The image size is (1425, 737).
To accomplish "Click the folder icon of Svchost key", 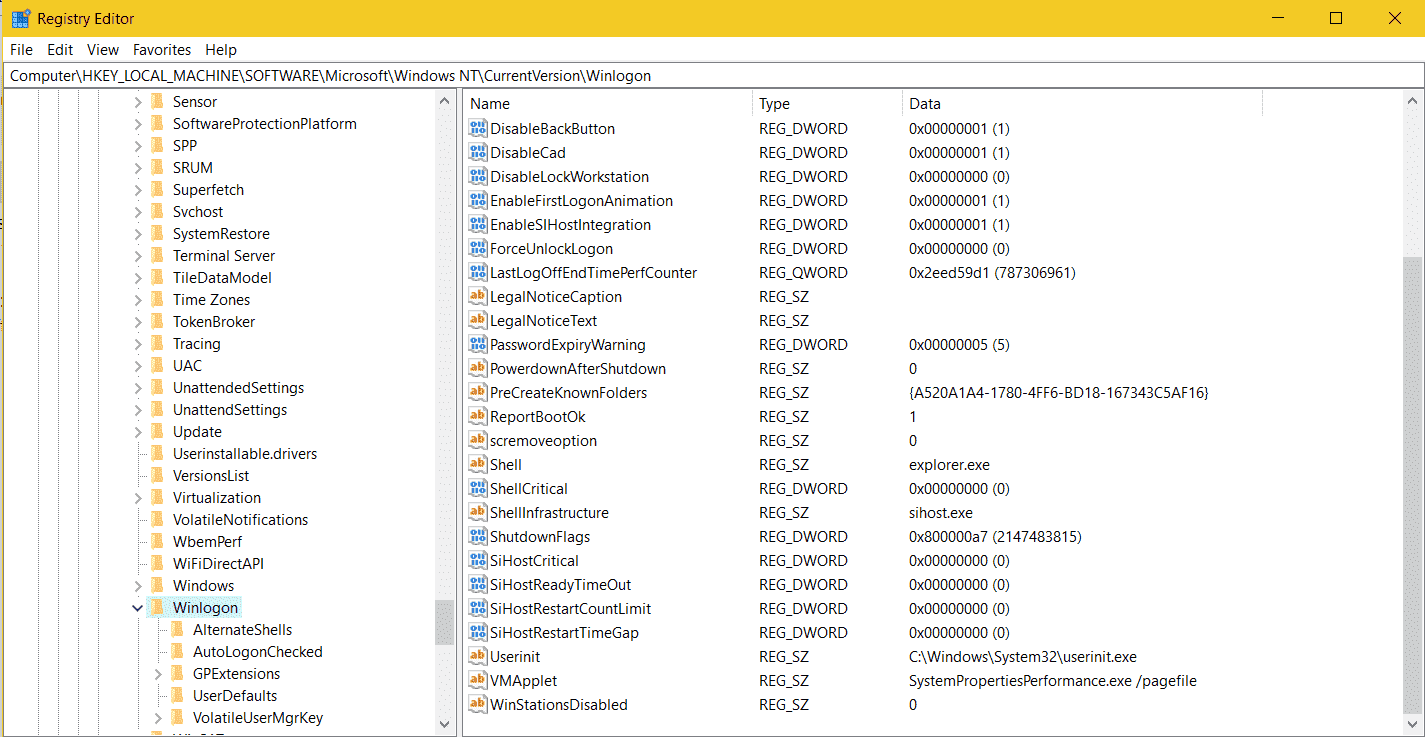I will 157,212.
